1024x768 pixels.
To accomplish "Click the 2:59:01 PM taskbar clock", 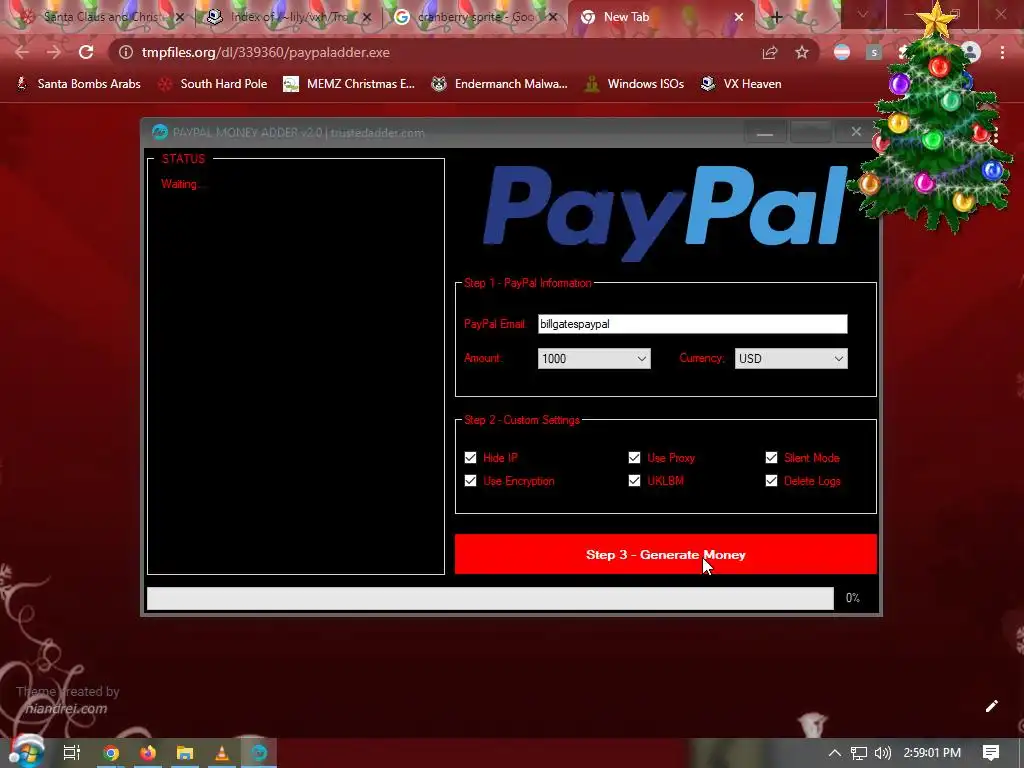I will tap(932, 753).
